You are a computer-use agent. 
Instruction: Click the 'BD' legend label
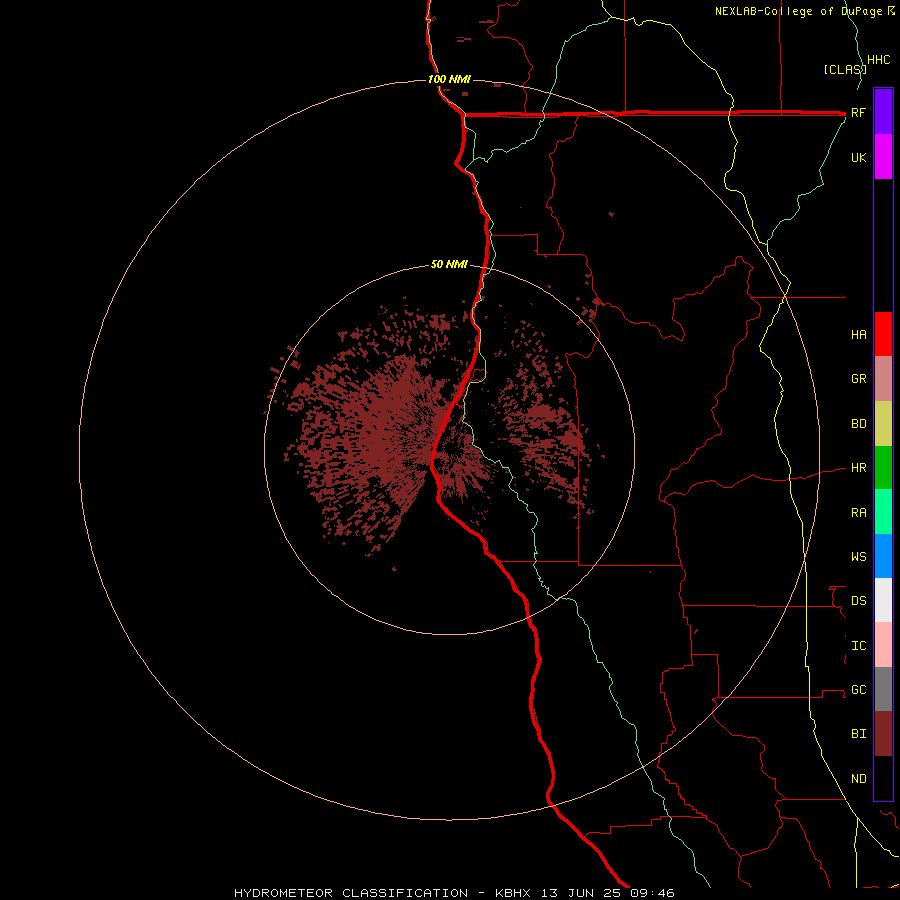tap(858, 424)
